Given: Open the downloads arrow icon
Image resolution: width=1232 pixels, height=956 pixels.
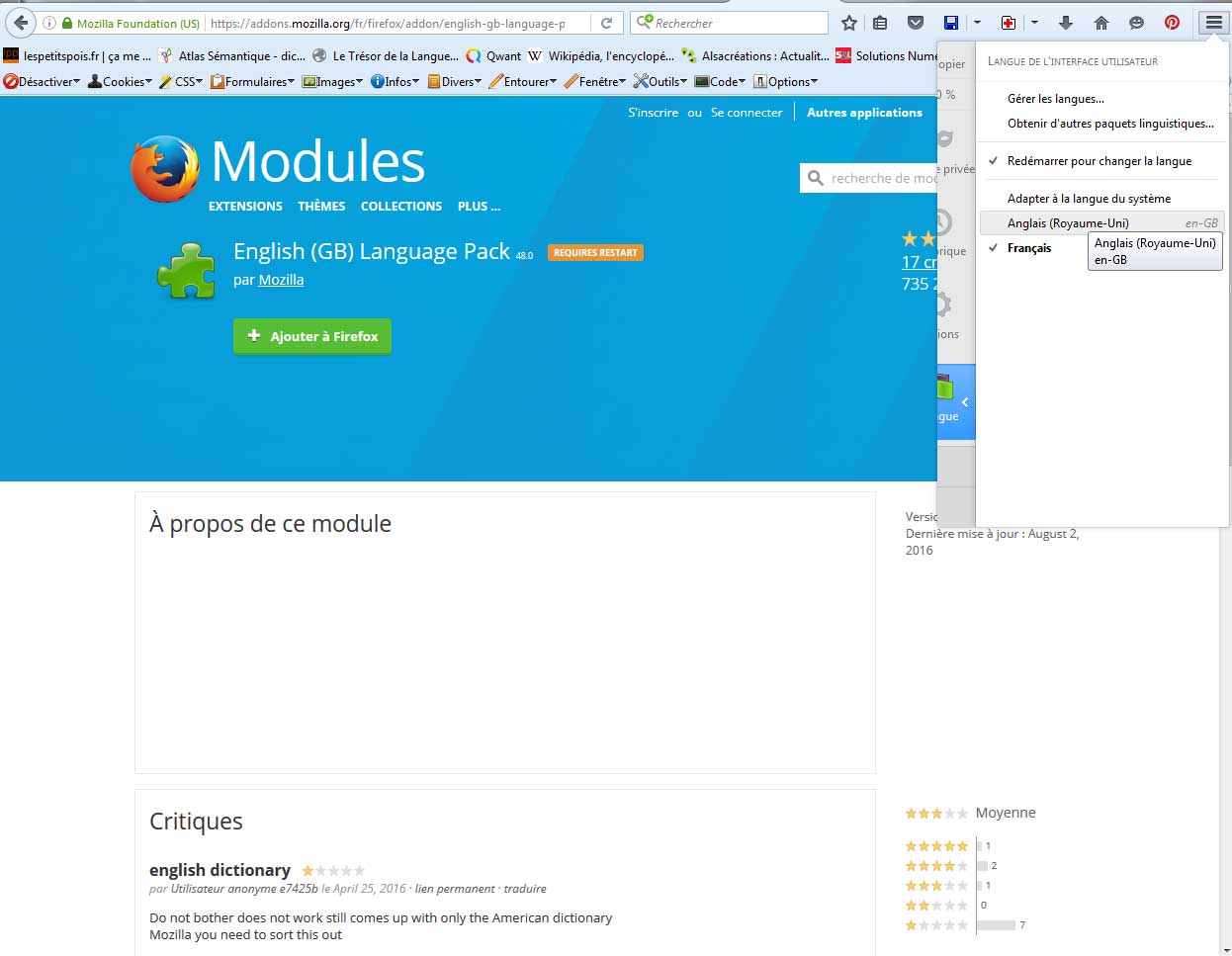Looking at the screenshot, I should tap(1066, 23).
